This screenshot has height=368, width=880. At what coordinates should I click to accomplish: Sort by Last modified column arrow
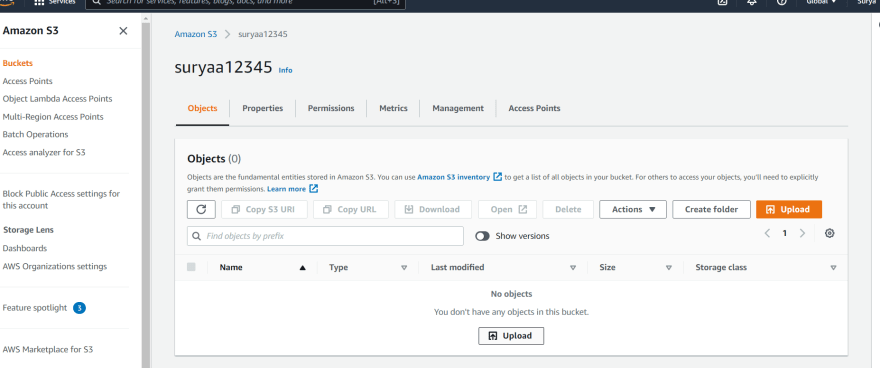(572, 268)
